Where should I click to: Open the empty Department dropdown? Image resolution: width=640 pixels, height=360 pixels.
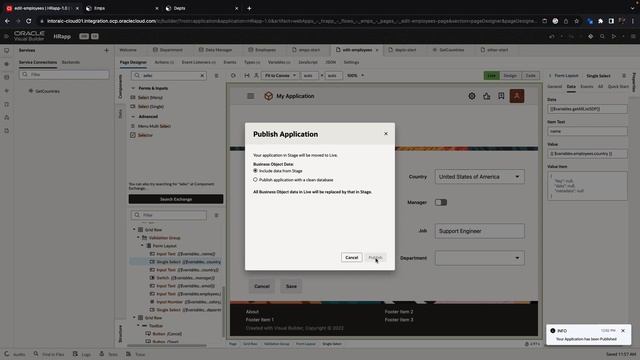480,258
